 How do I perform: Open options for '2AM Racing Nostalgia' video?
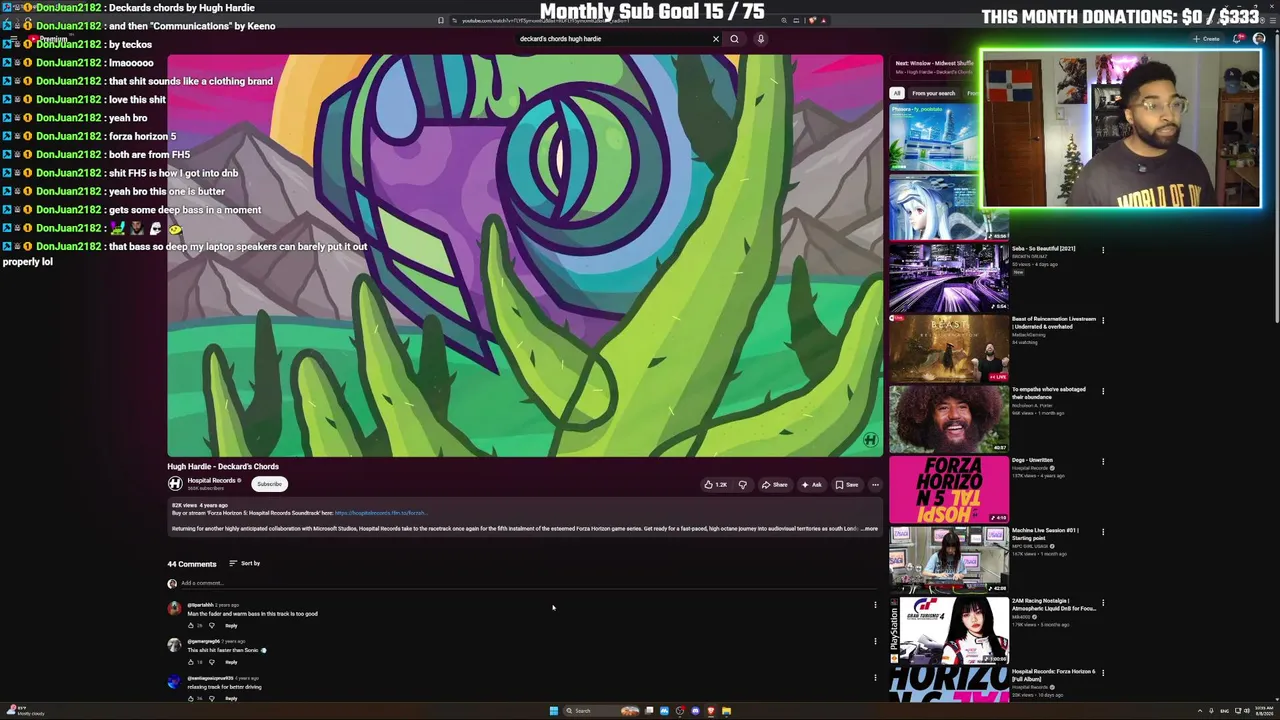coord(1103,603)
